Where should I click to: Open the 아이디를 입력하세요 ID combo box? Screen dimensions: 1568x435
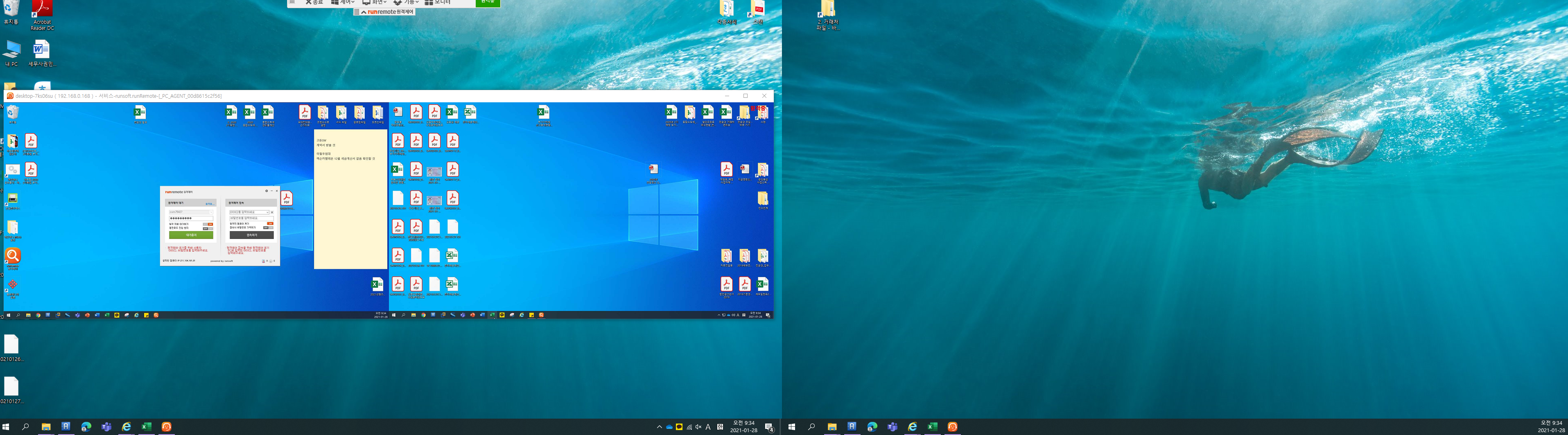pos(249,212)
